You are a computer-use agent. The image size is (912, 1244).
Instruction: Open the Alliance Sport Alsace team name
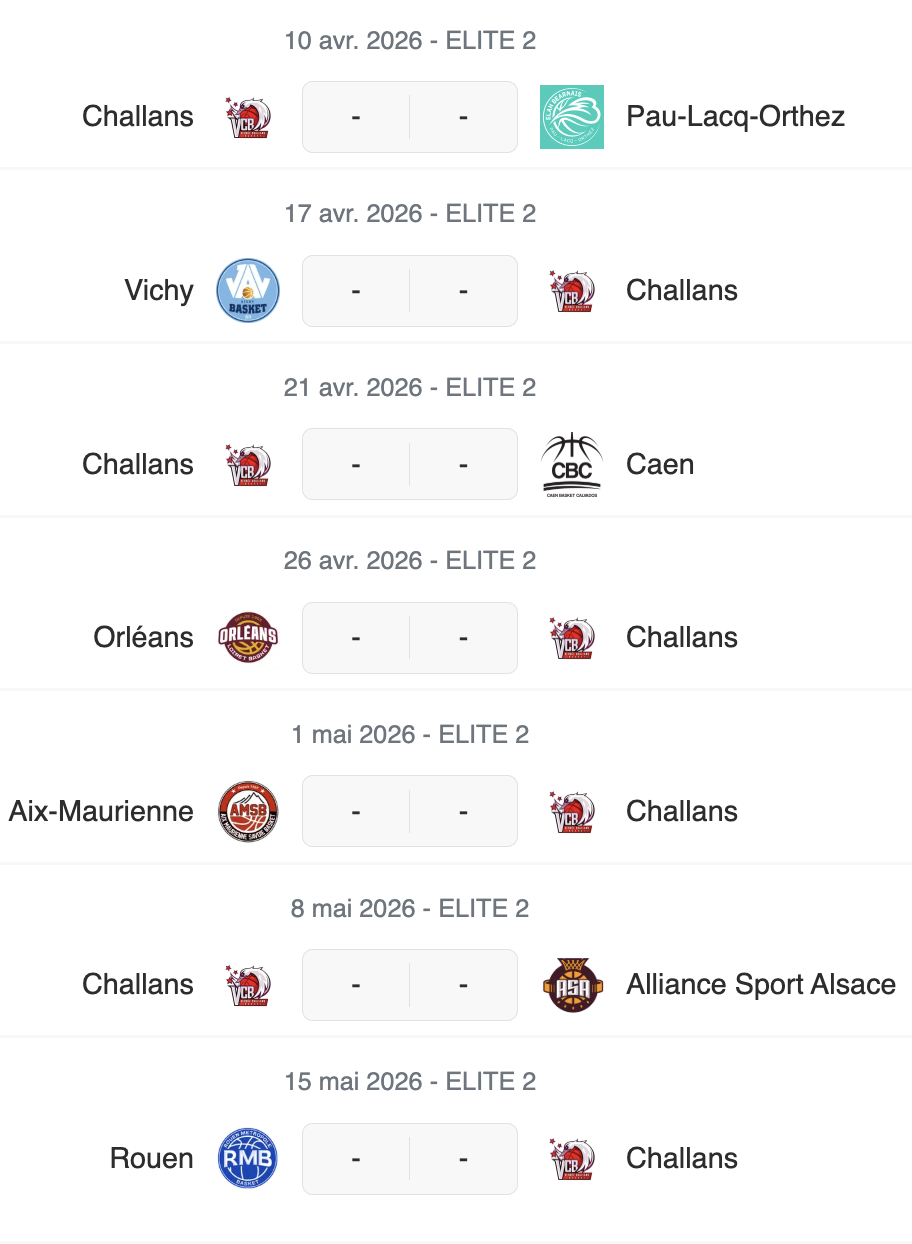pos(760,985)
